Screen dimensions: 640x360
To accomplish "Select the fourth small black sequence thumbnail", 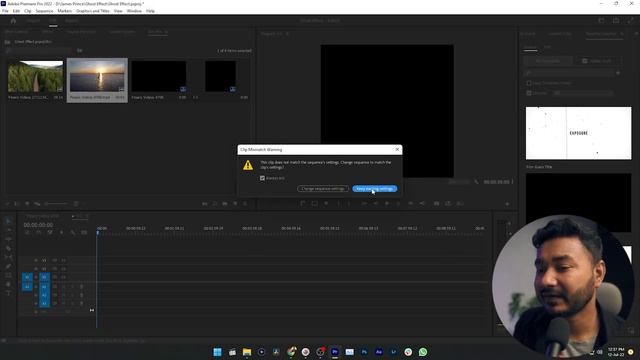I will tap(220, 76).
